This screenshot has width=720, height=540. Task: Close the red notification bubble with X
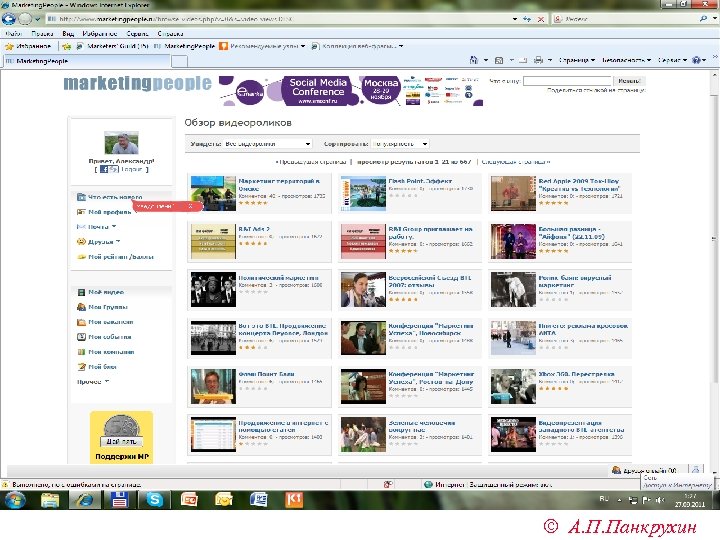pos(191,206)
